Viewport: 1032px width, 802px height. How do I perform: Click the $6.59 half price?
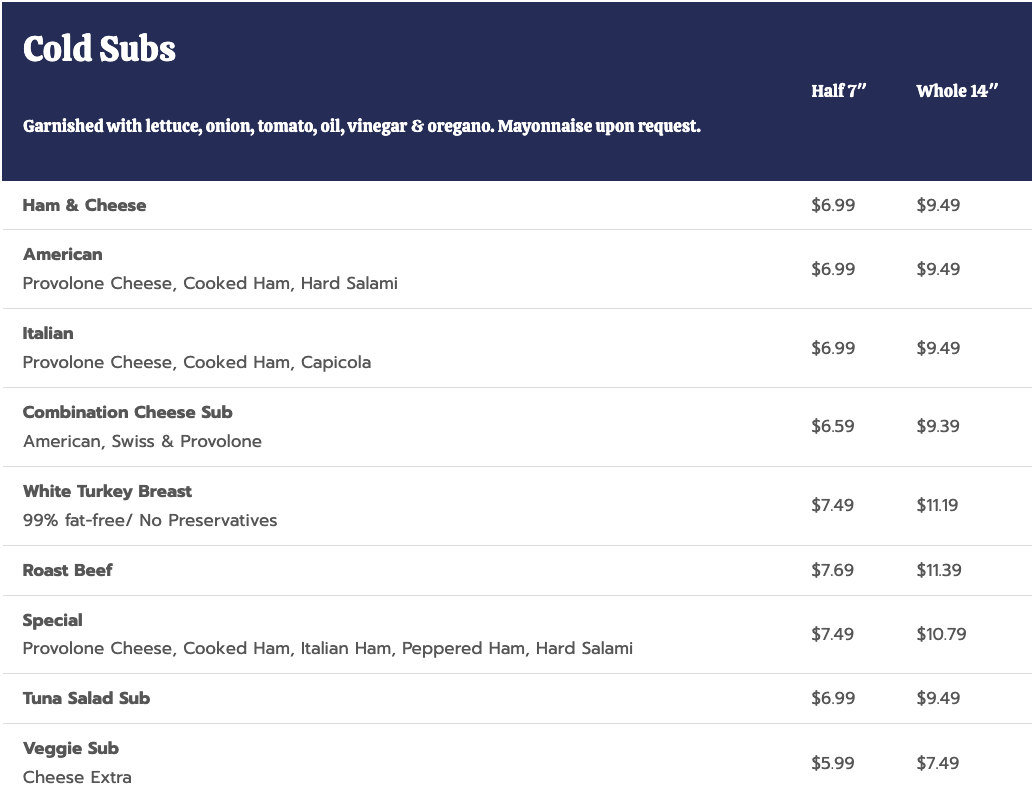(833, 426)
